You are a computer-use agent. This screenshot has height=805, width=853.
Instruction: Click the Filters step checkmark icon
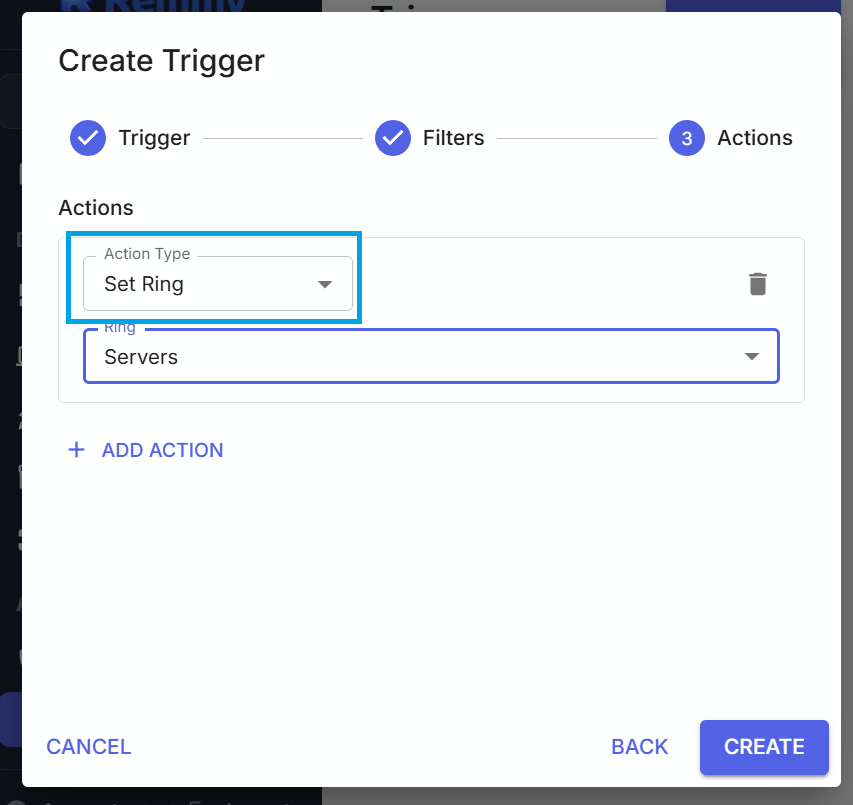coord(393,139)
